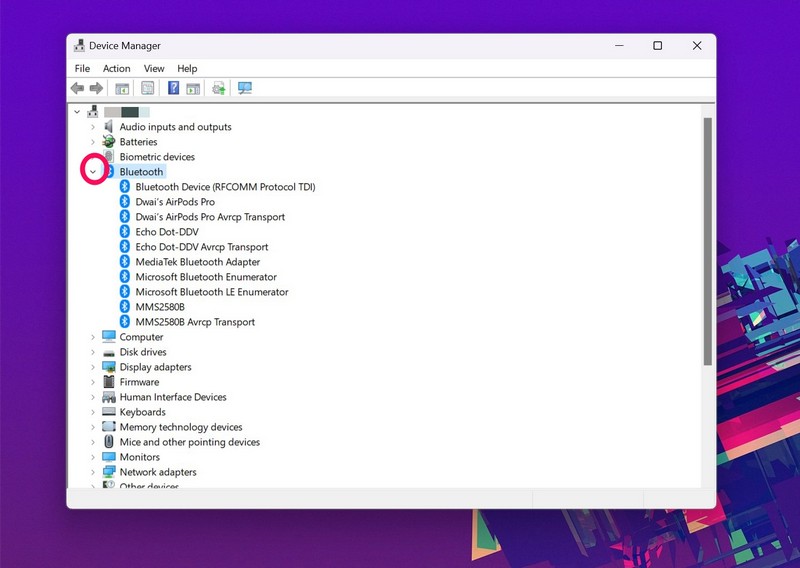Image resolution: width=800 pixels, height=568 pixels.
Task: Click the Back arrow toolbar icon
Action: tap(77, 89)
